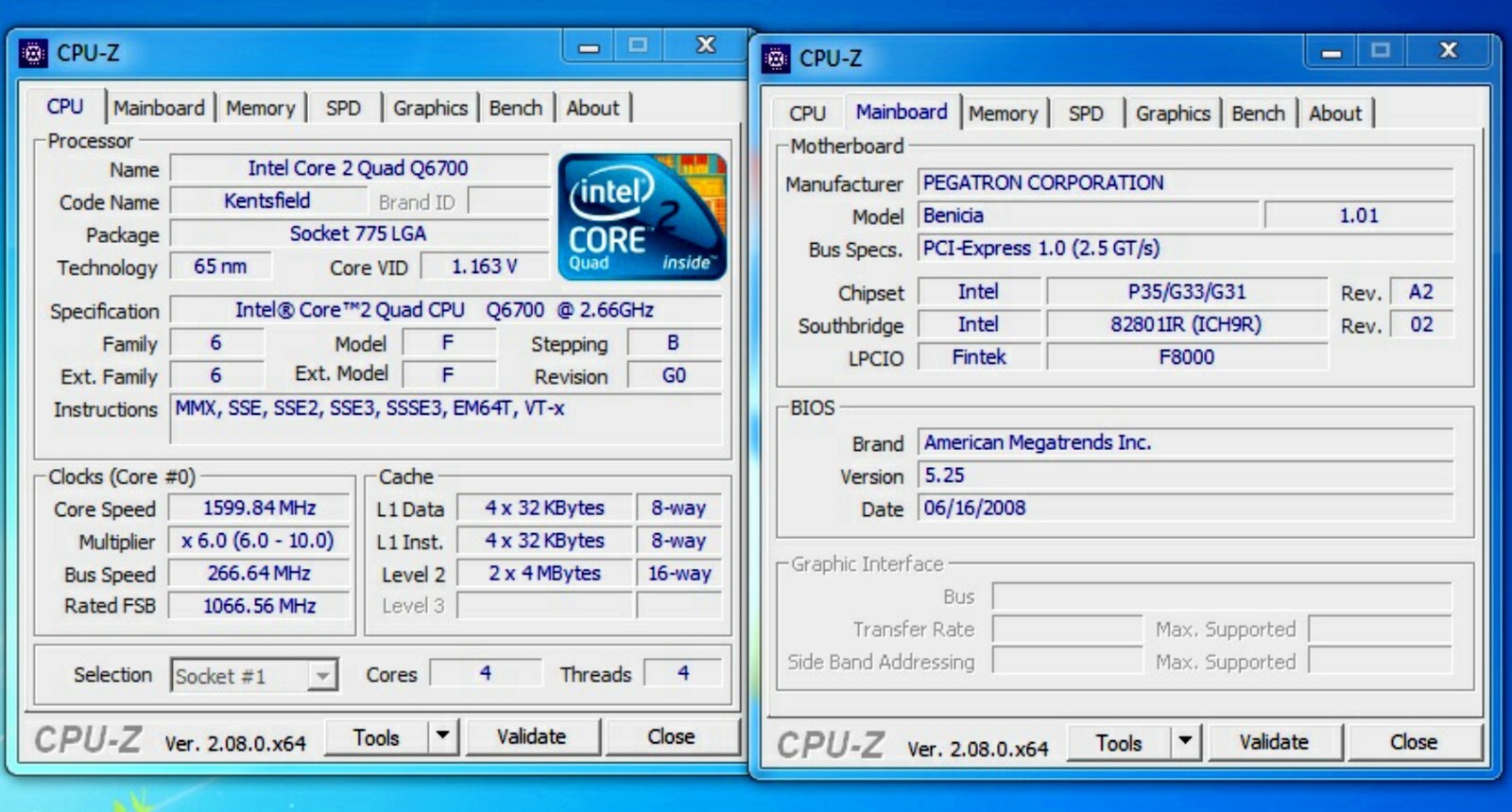The height and width of the screenshot is (812, 1512).
Task: Open the Socket #1 selection dropdown
Action: 253,675
